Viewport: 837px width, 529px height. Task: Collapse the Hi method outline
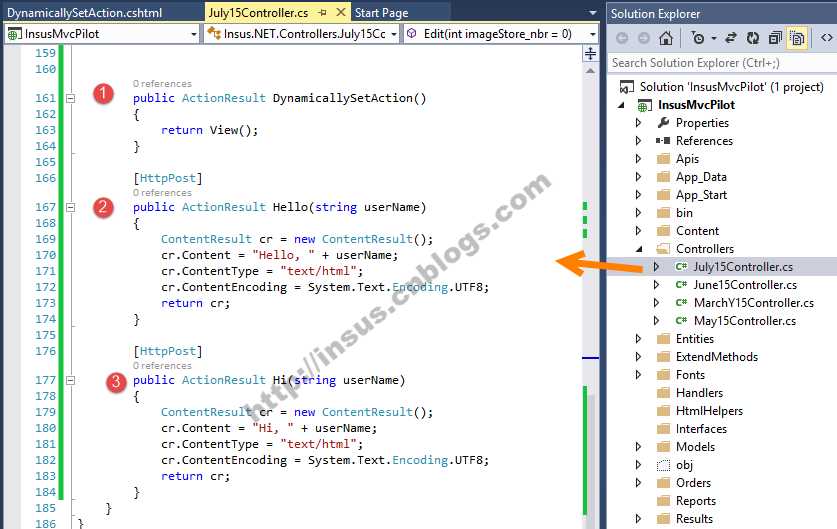(x=70, y=380)
